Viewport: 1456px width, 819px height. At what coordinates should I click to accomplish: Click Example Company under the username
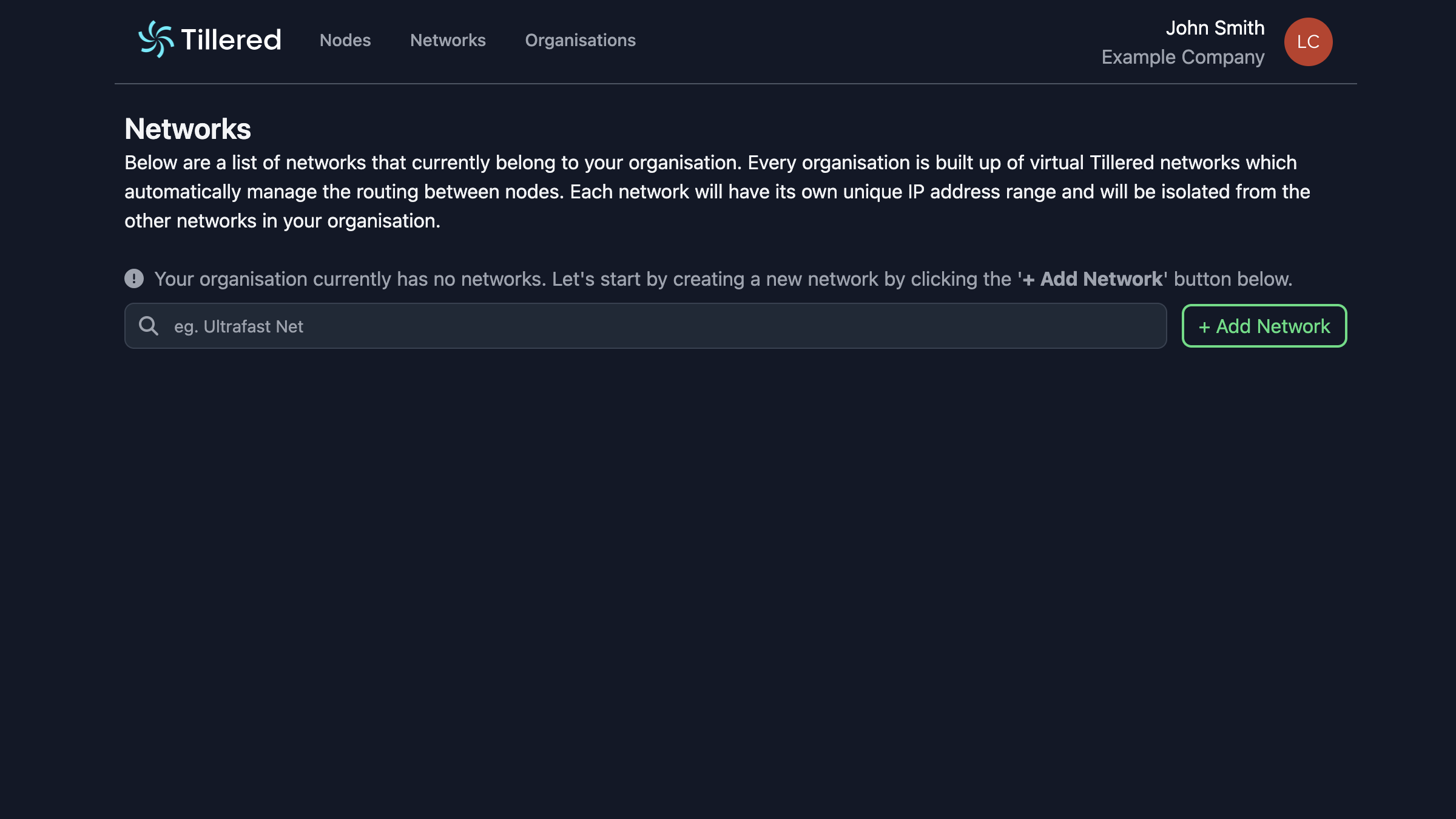1183,56
